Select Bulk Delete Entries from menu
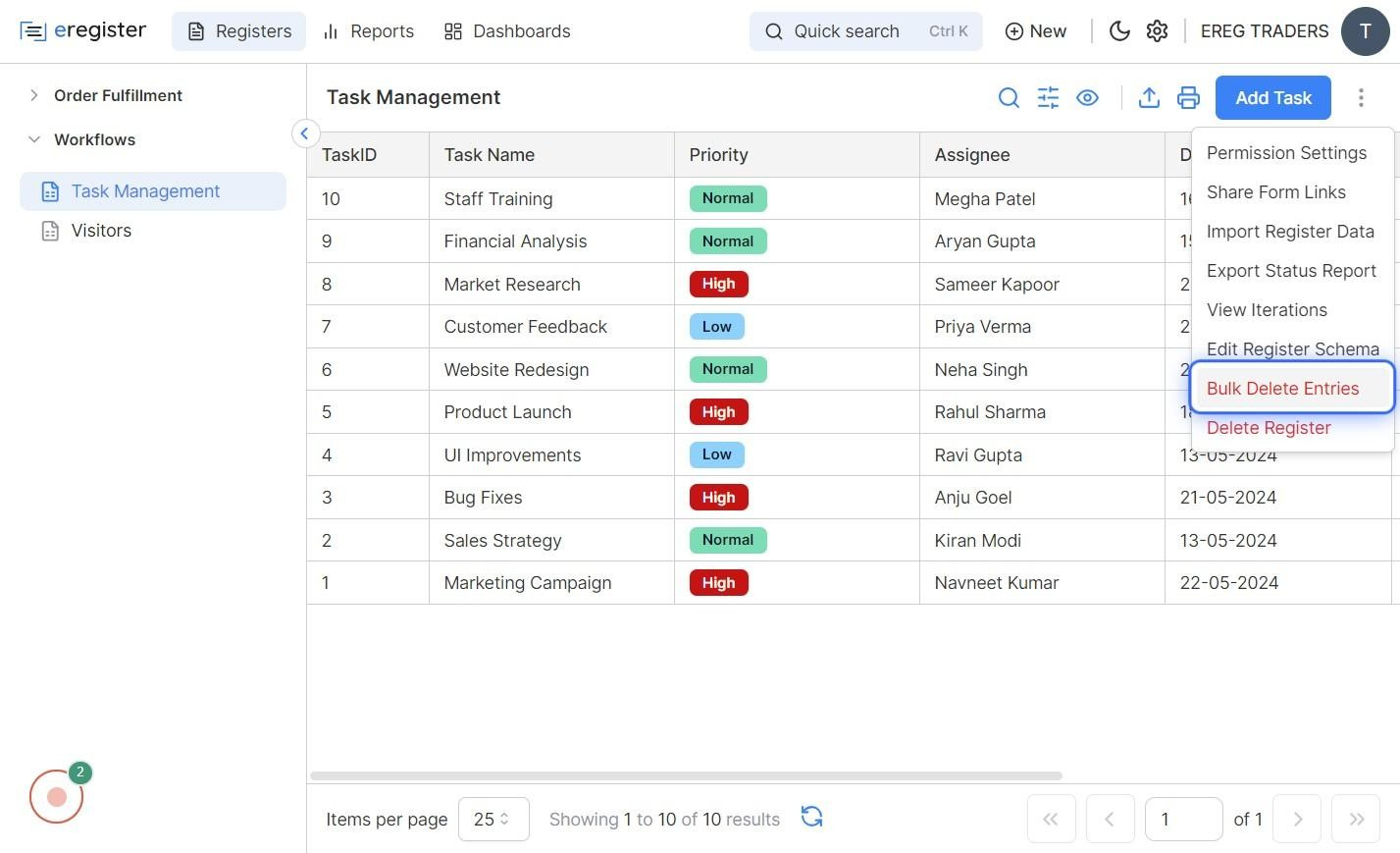This screenshot has width=1400, height=853. (1282, 389)
